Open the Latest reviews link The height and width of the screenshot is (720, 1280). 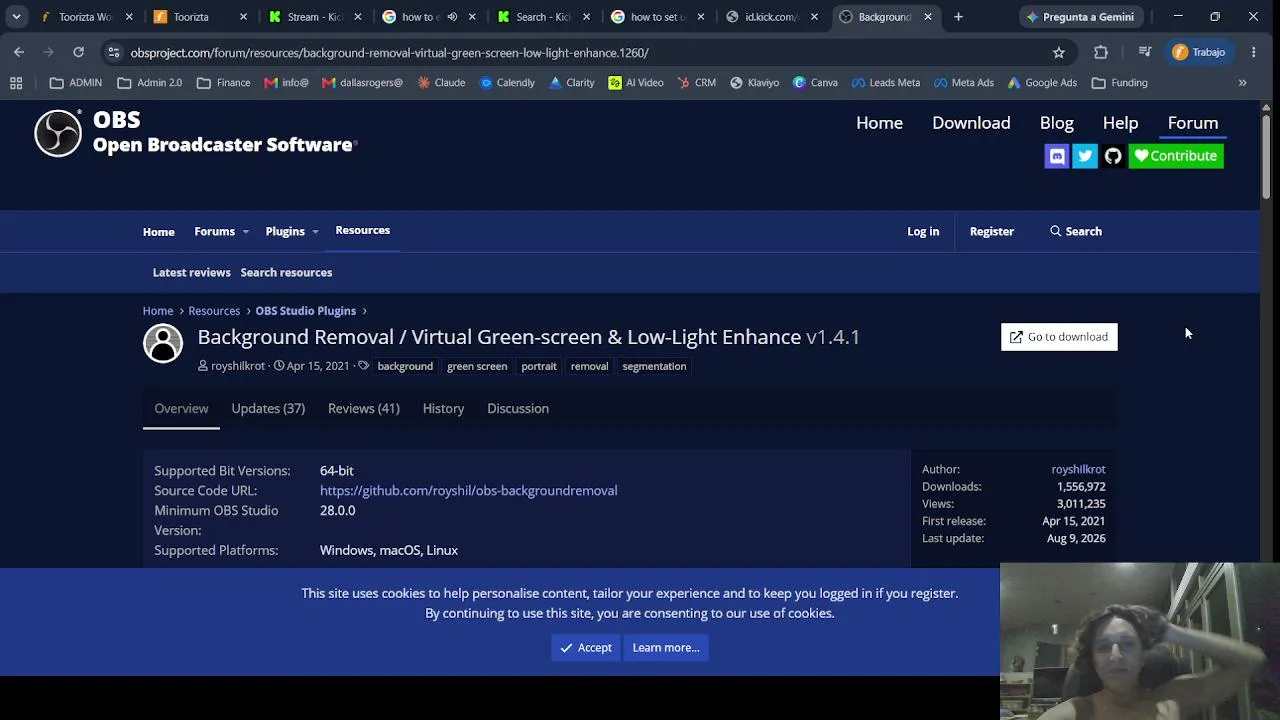click(x=191, y=273)
